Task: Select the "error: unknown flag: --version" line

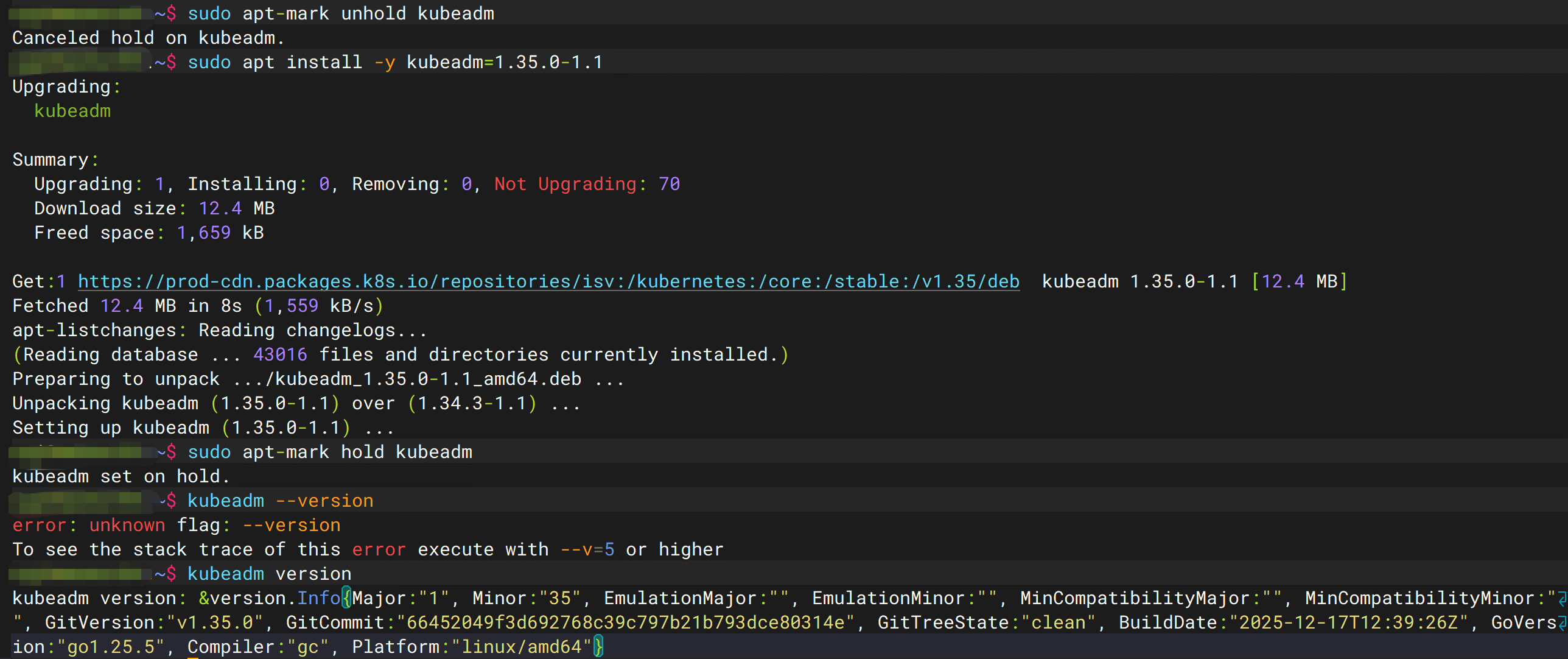Action: [177, 525]
